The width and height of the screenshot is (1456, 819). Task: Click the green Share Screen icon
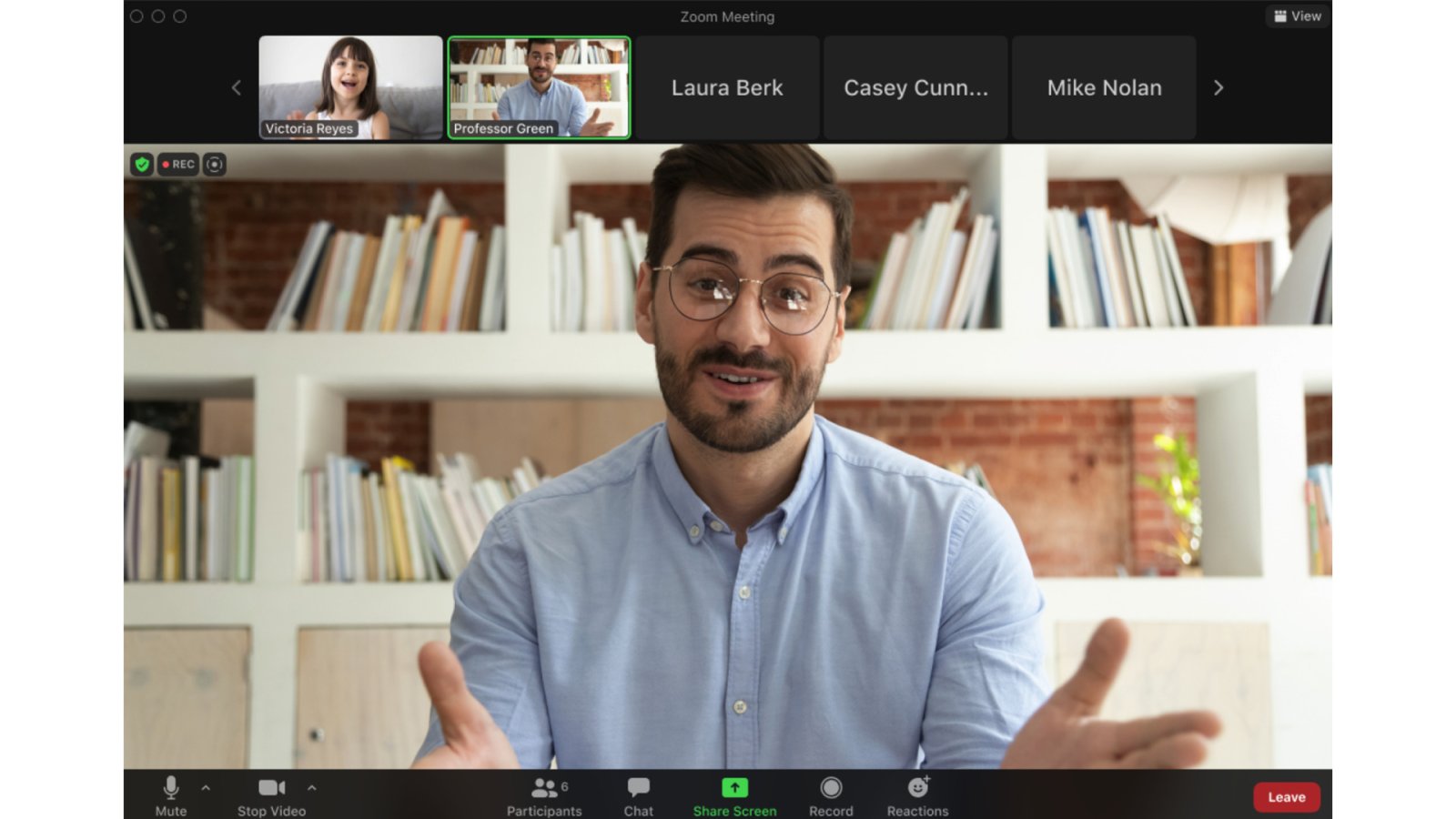734,788
